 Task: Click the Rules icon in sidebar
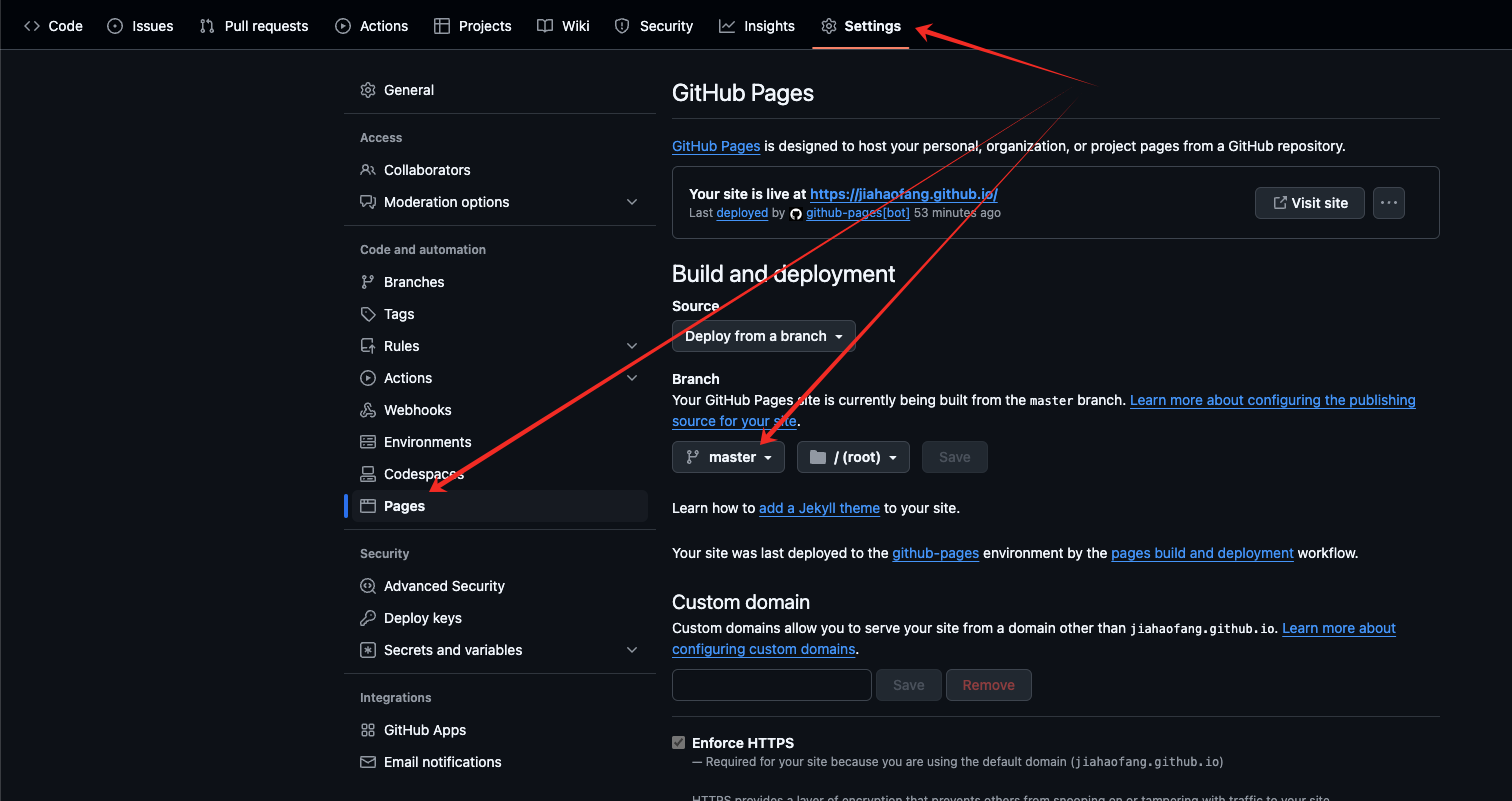pyautogui.click(x=368, y=346)
